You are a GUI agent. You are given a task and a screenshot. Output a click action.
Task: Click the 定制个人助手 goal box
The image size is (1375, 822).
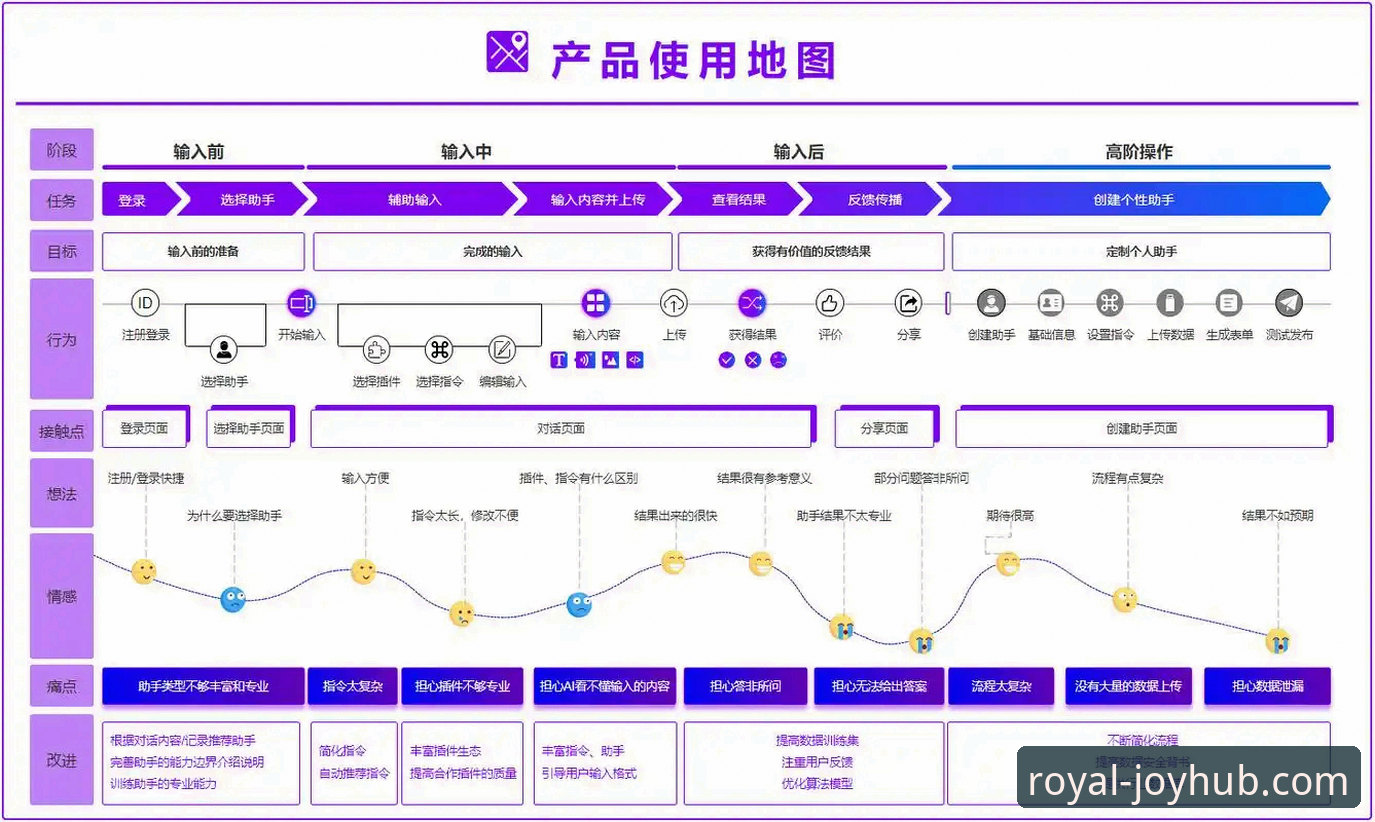point(1141,252)
